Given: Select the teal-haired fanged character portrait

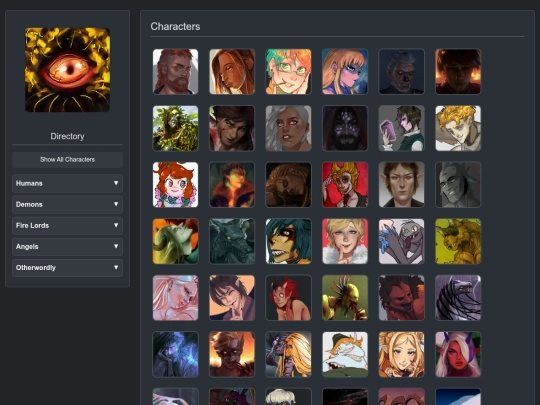Looking at the screenshot, I should (x=288, y=241).
